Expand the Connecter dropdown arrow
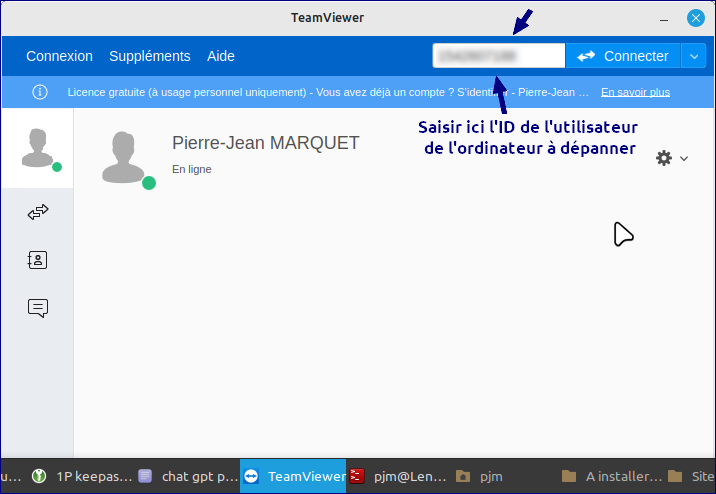Image resolution: width=716 pixels, height=494 pixels. [694, 56]
